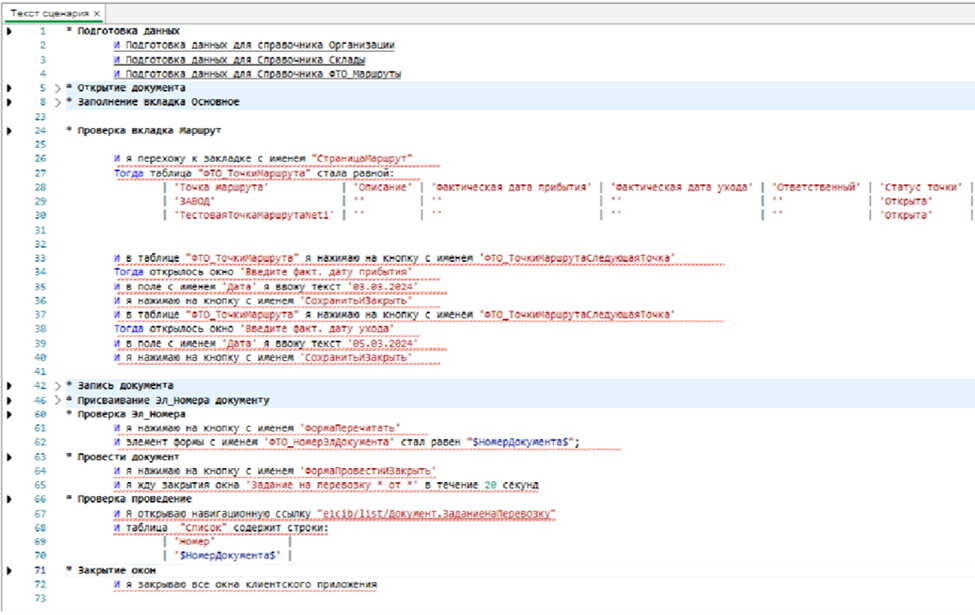Unfold the 'Присваивание Эл_Номера документу' block
Screen dimensions: 975x615
pos(57,399)
